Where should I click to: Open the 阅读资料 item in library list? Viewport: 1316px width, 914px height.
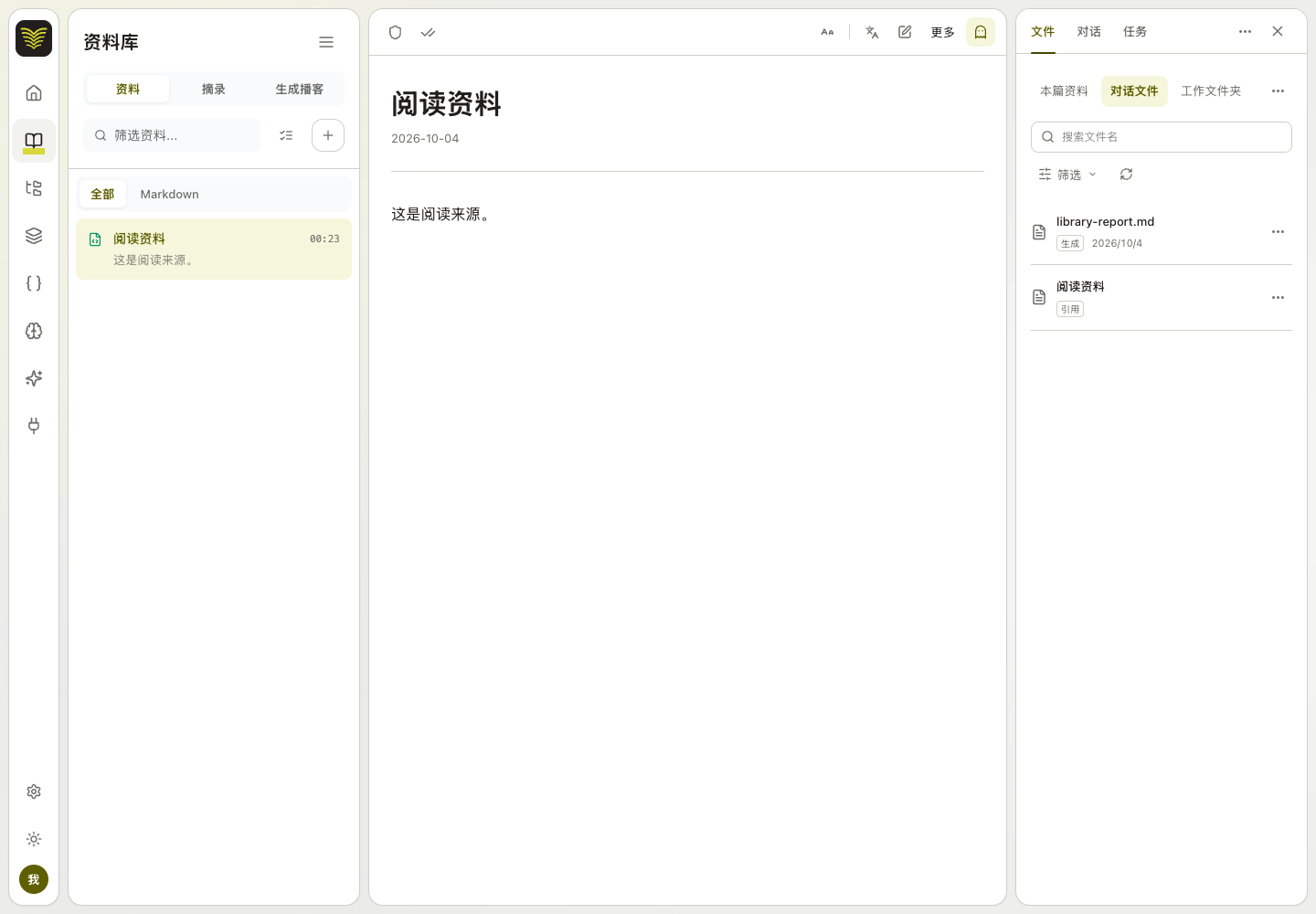pos(214,249)
